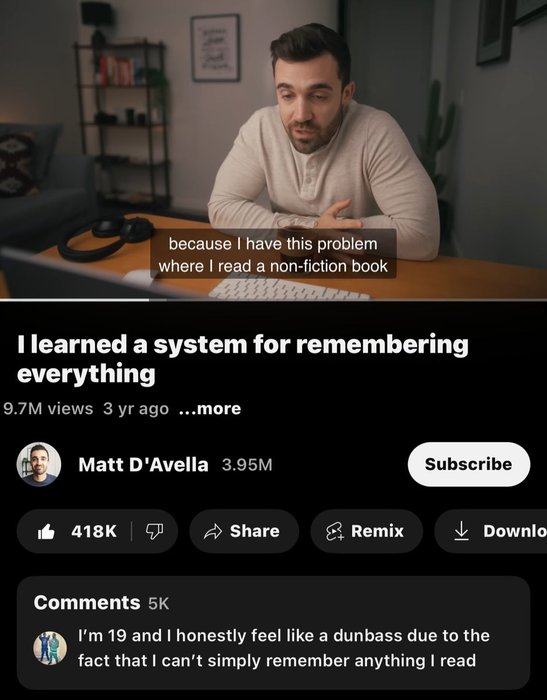Open the top comment text

284,648
